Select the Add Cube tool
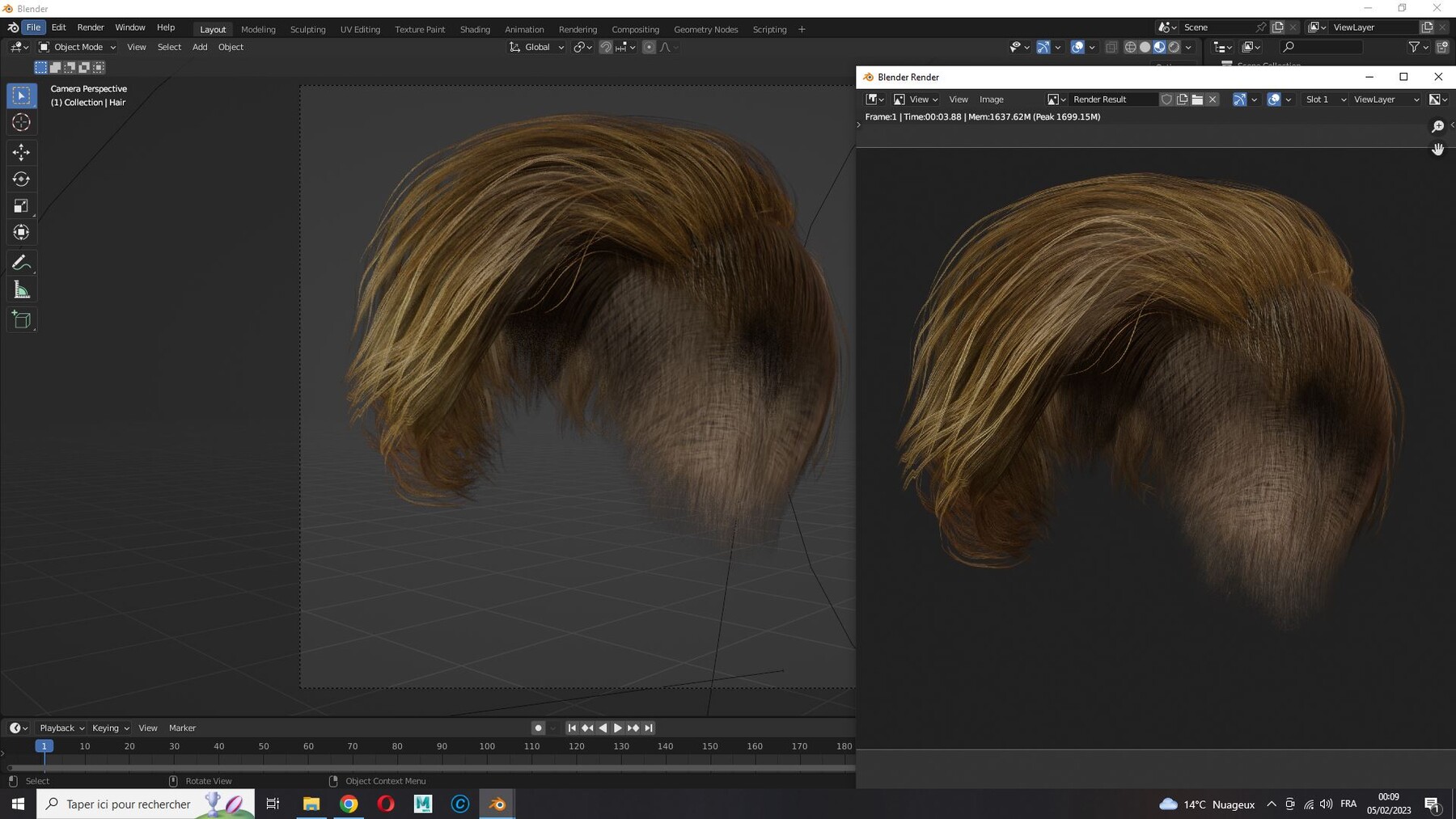1456x819 pixels. point(22,320)
